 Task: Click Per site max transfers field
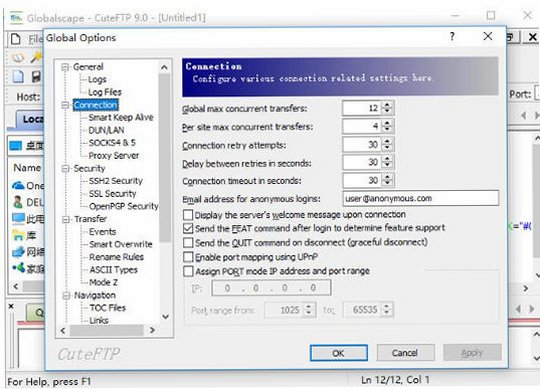(362, 126)
